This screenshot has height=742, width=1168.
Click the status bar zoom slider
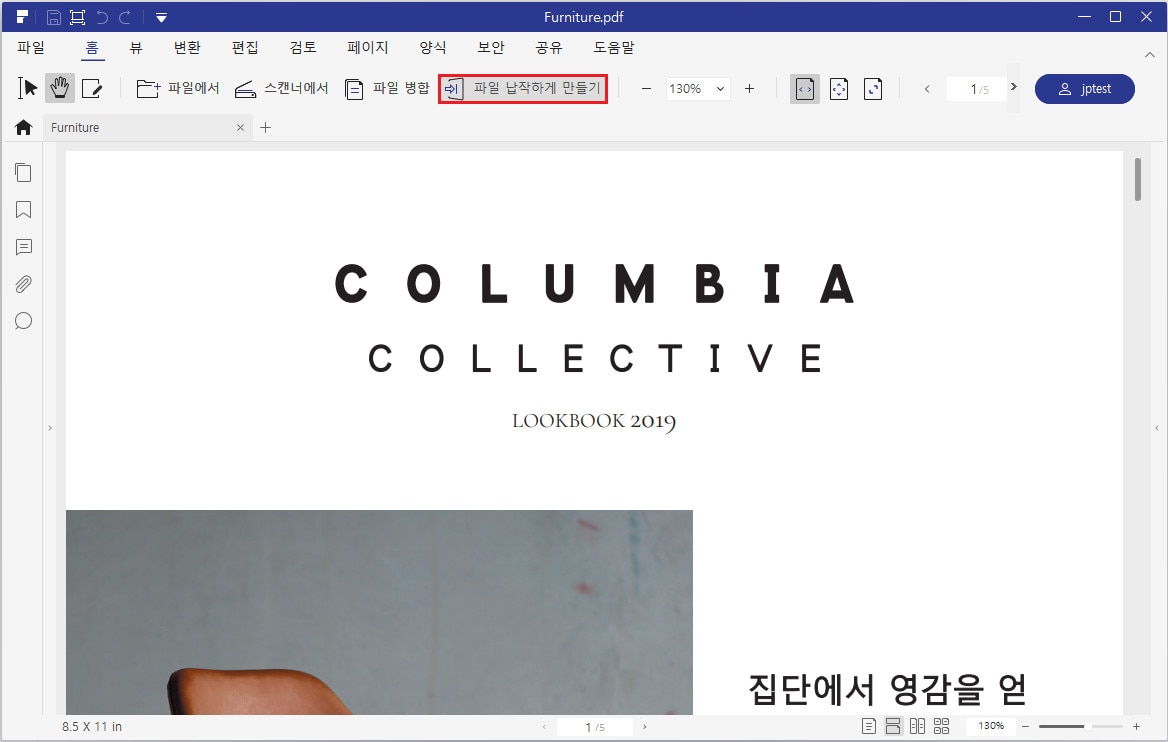tap(1081, 726)
